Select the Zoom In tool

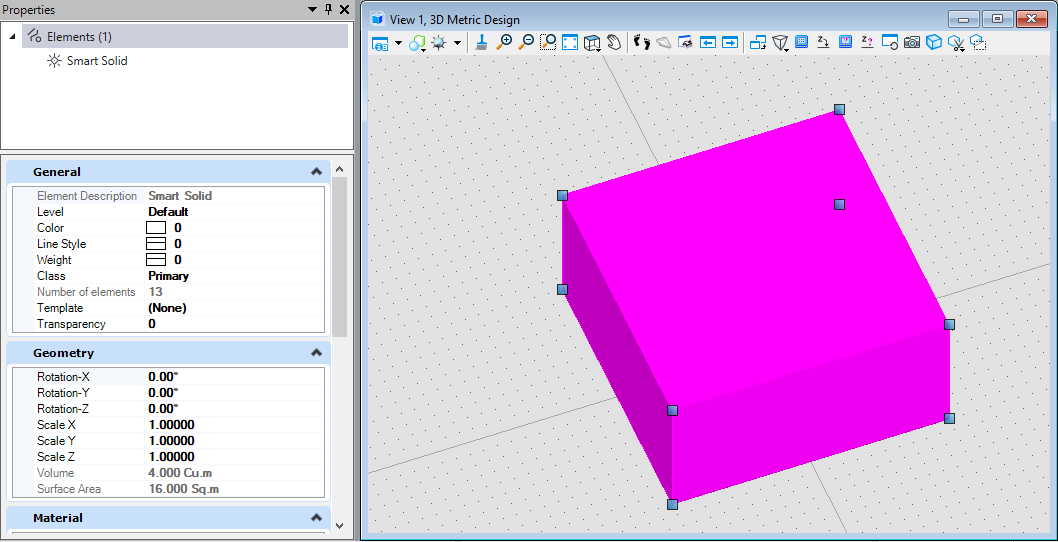pos(503,43)
